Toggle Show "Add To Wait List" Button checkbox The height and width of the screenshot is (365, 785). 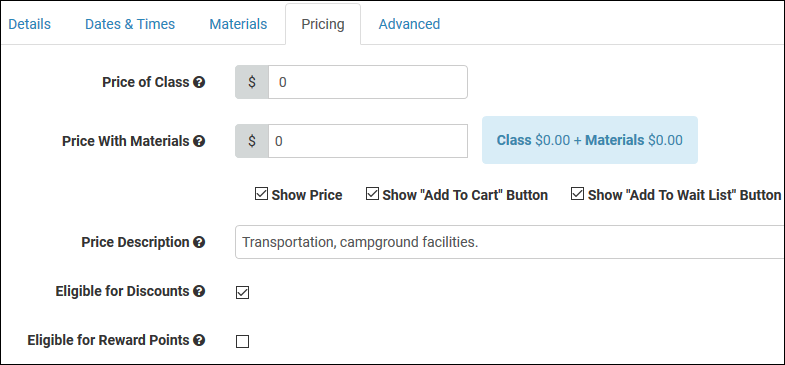[577, 194]
